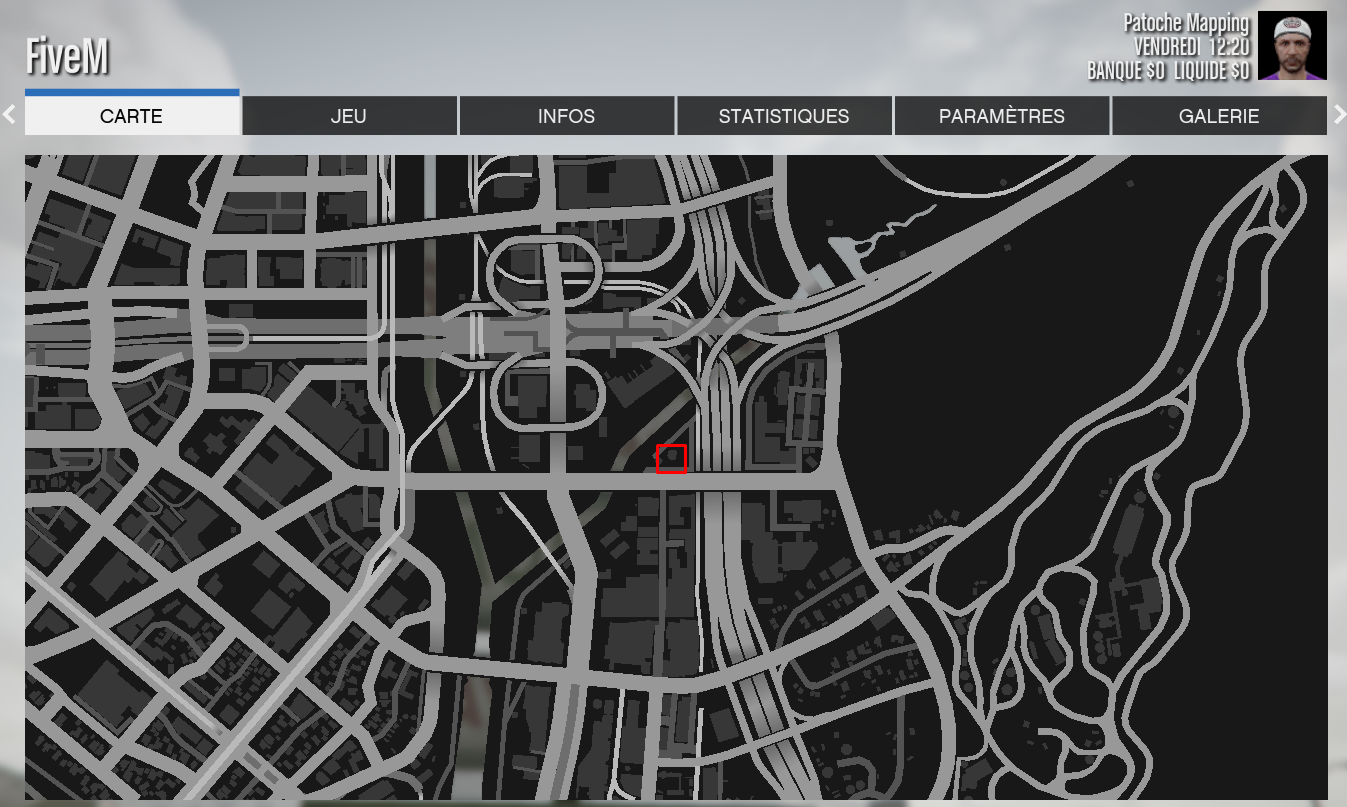Open the GALERIE tab
The width and height of the screenshot is (1347, 807).
pos(1218,116)
